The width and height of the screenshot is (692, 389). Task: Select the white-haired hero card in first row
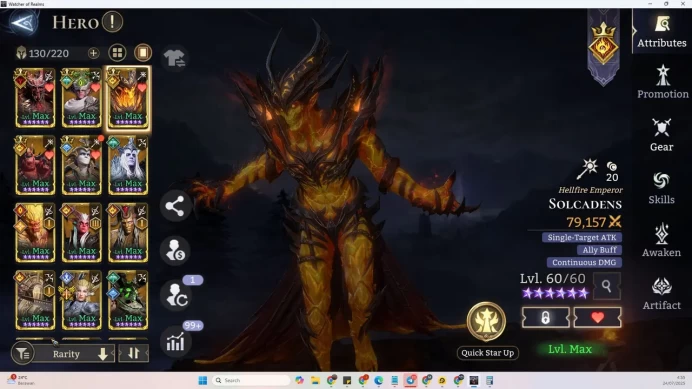click(x=82, y=98)
